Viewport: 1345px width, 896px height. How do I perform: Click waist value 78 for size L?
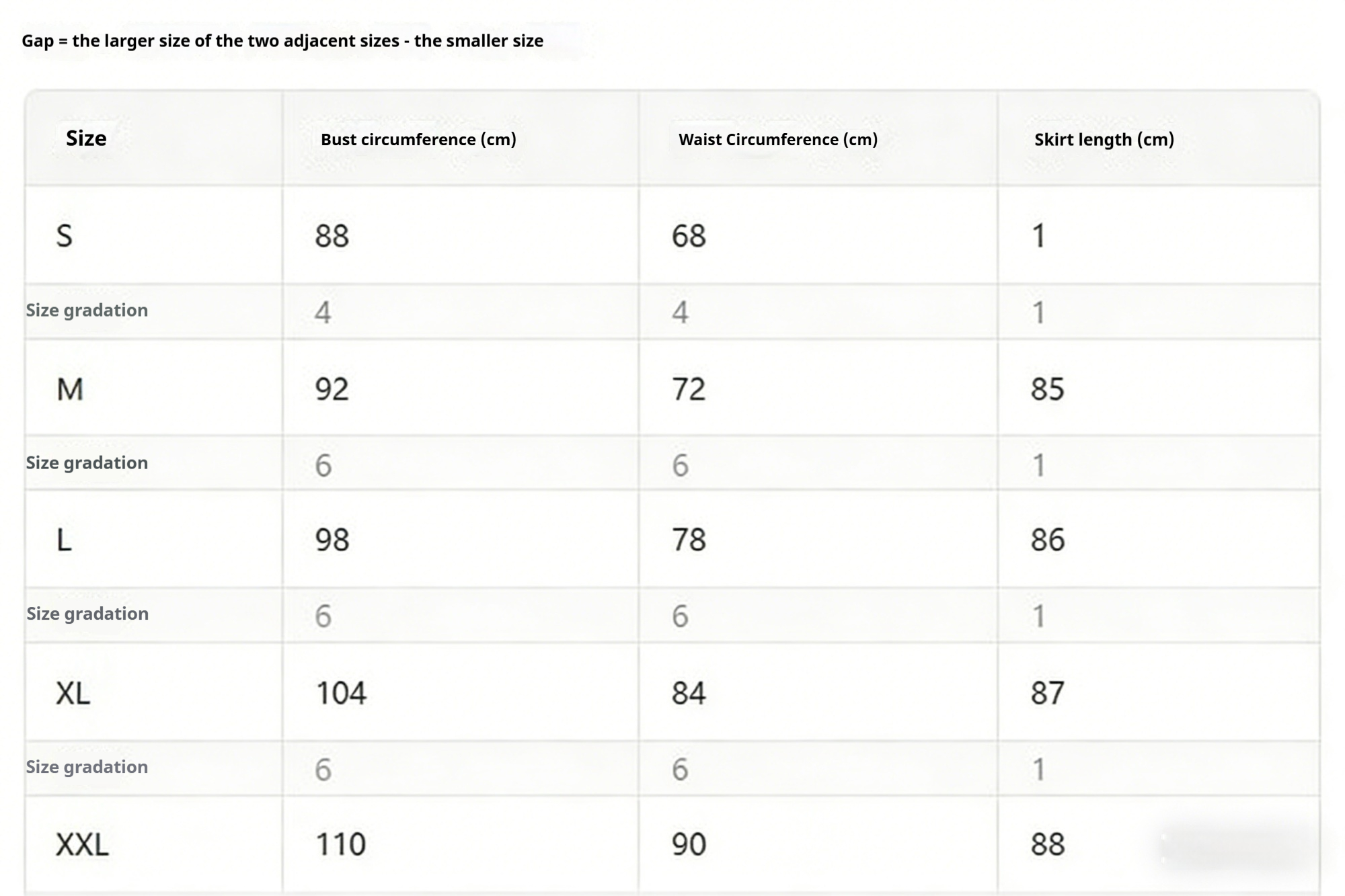point(689,540)
